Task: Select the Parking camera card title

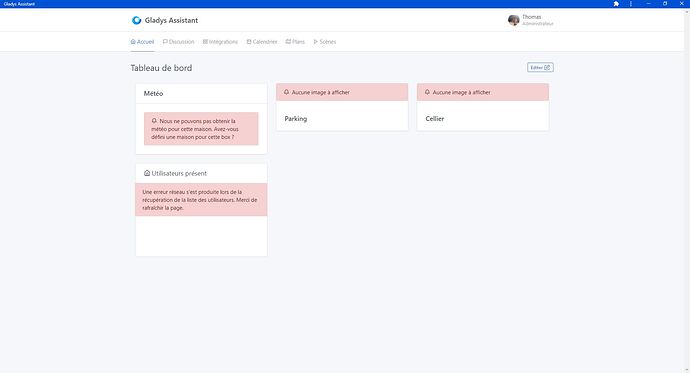Action: [x=296, y=119]
